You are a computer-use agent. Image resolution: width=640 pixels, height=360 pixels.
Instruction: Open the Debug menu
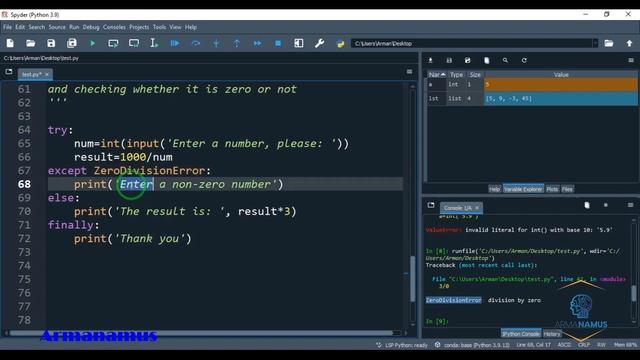pyautogui.click(x=91, y=27)
